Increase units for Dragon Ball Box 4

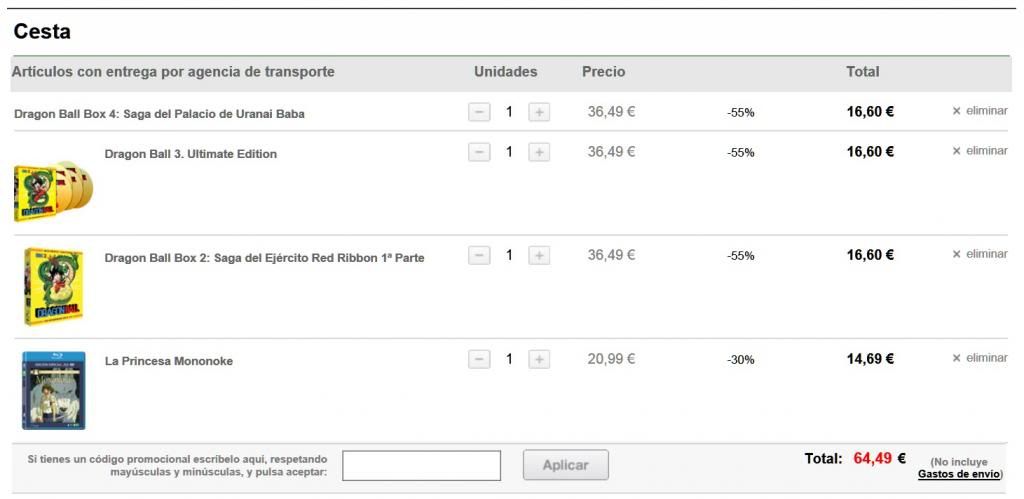539,112
